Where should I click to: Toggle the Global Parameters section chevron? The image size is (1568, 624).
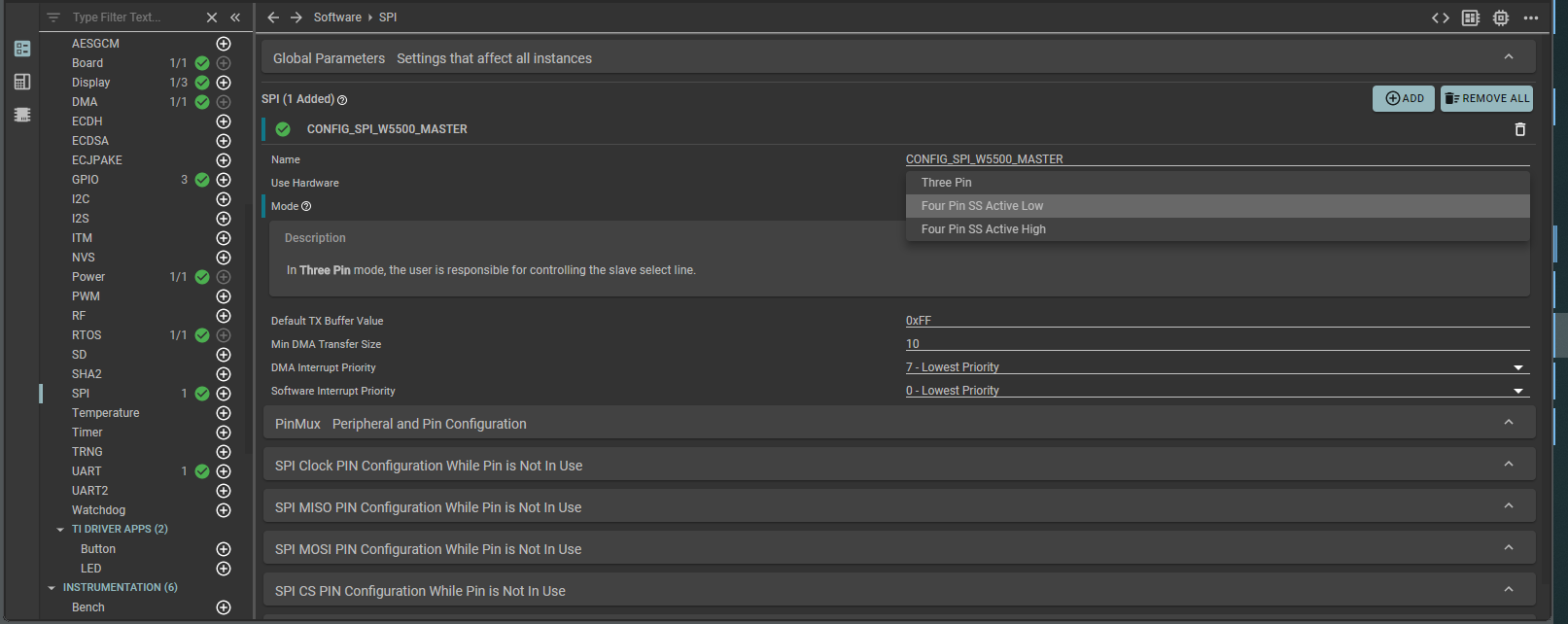coord(1509,57)
